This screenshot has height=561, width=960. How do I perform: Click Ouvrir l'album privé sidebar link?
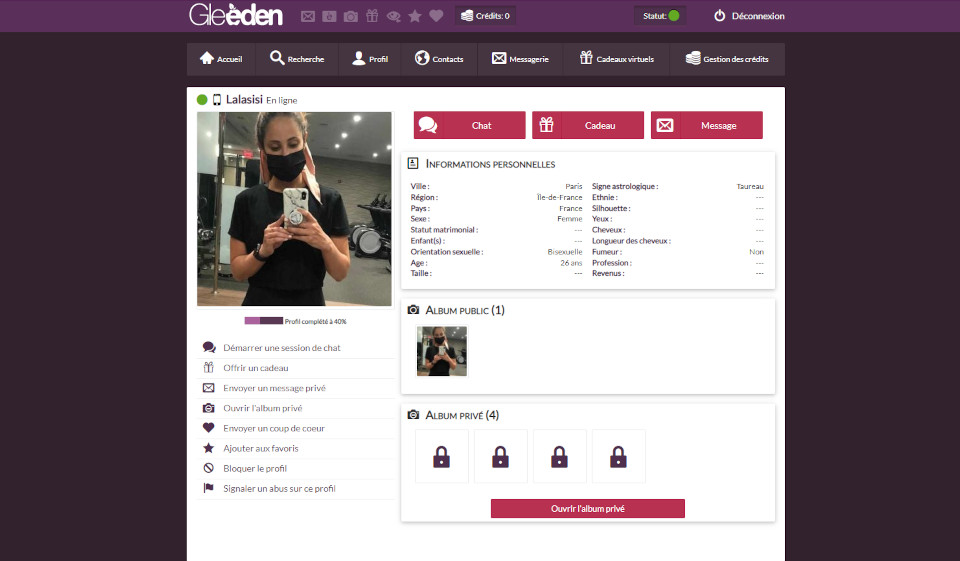[263, 409]
